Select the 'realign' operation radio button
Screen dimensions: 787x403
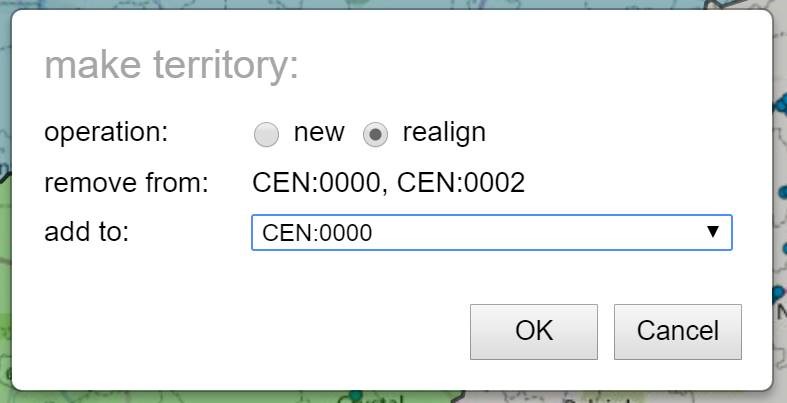click(x=375, y=134)
